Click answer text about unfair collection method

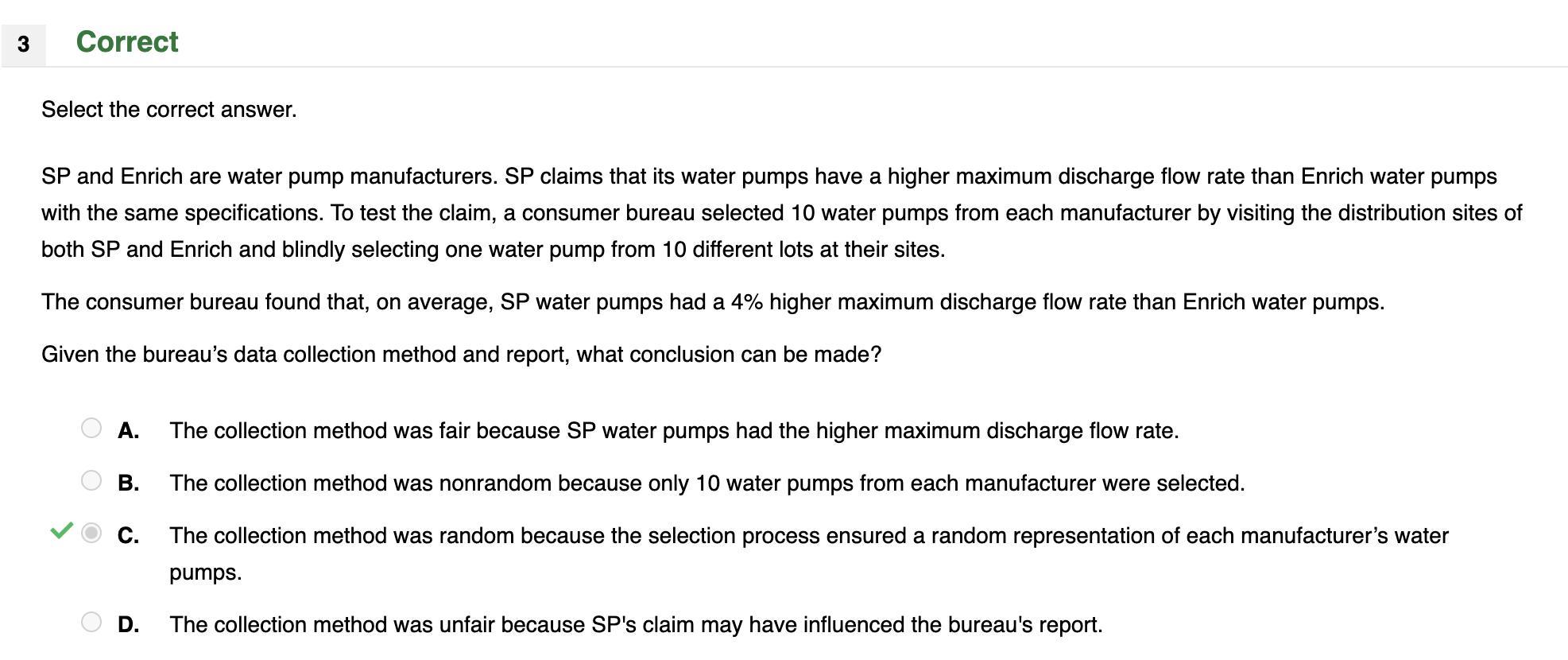tap(636, 625)
